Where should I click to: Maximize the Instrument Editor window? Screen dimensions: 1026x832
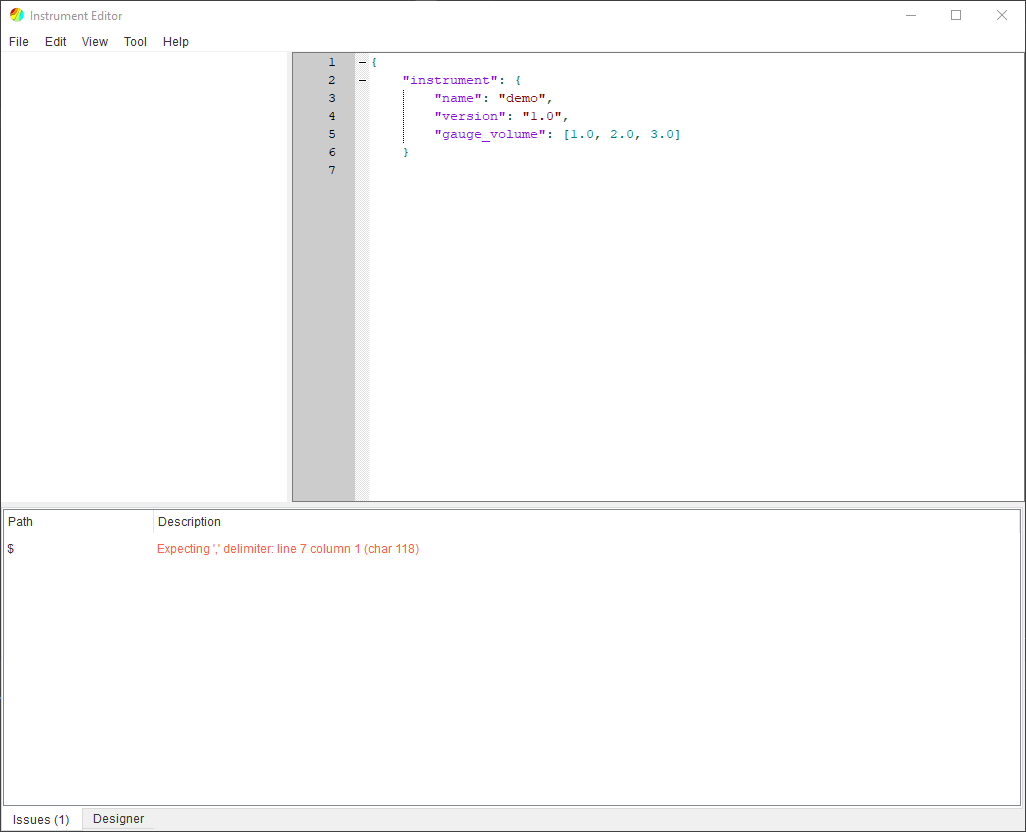pyautogui.click(x=956, y=15)
